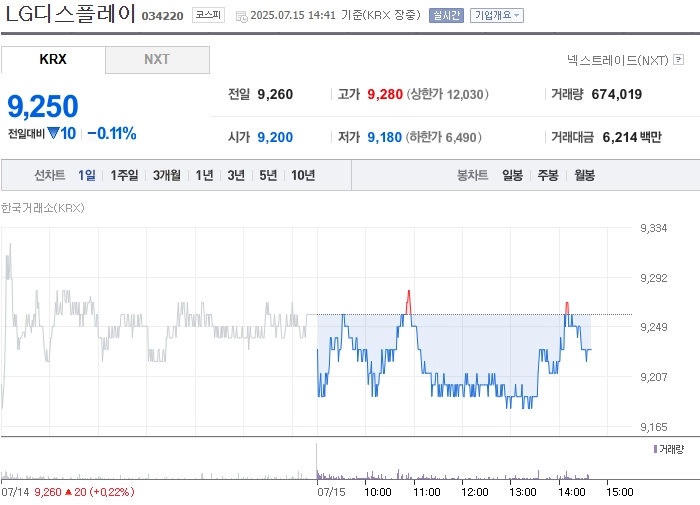Click the 하한가 6,490 text
Viewport: 700px width, 505px height.
pyautogui.click(x=443, y=137)
